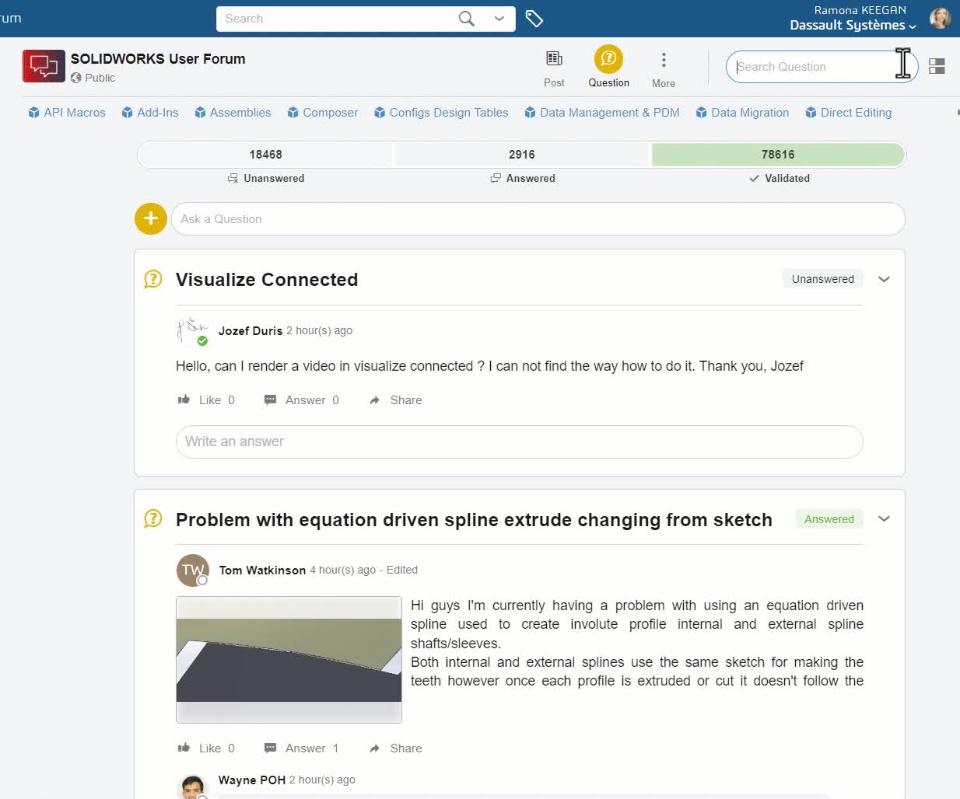960x799 pixels.
Task: Open Jozef Duris's avatar
Action: (192, 331)
